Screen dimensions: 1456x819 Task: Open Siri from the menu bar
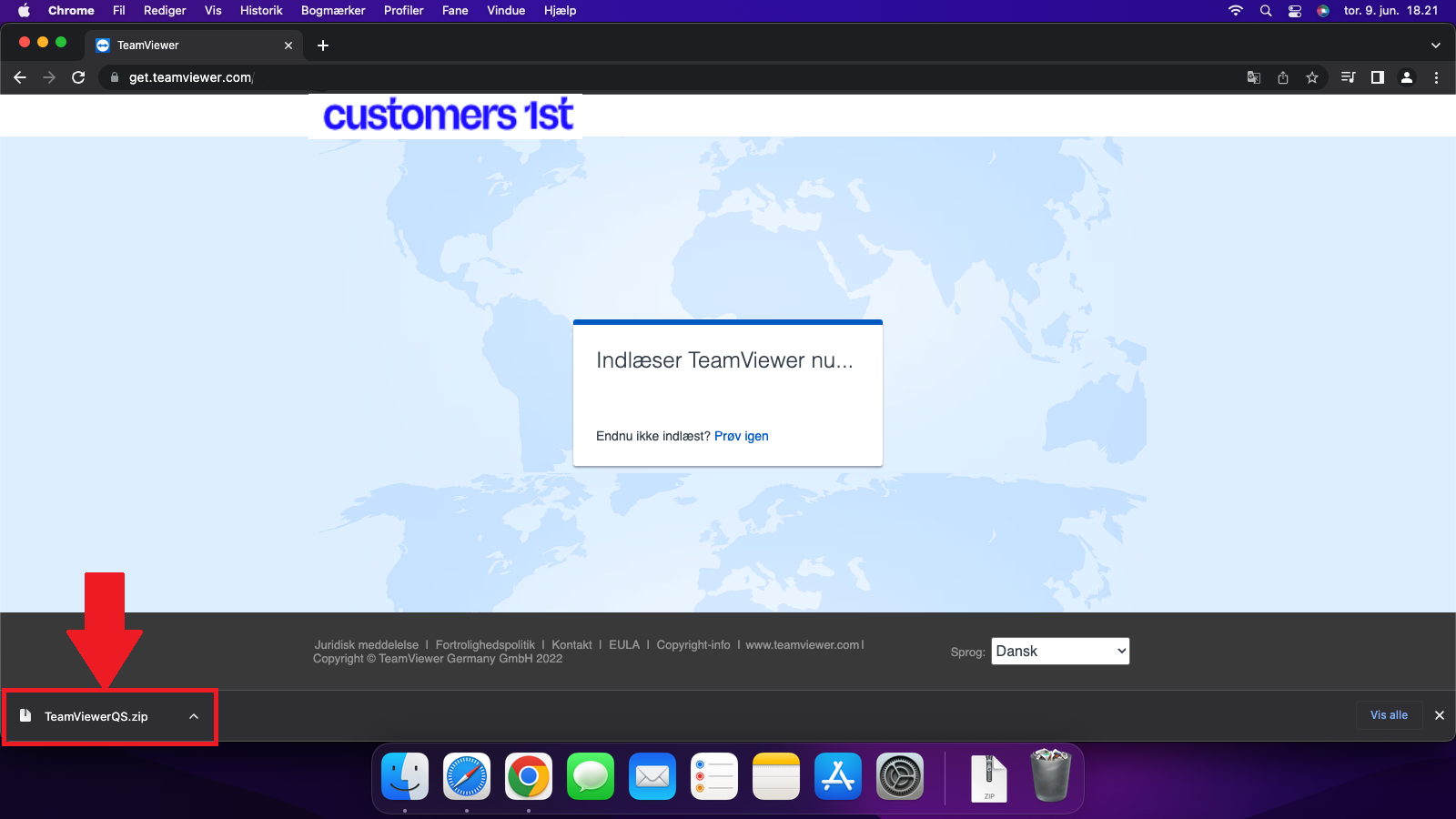[x=1323, y=11]
